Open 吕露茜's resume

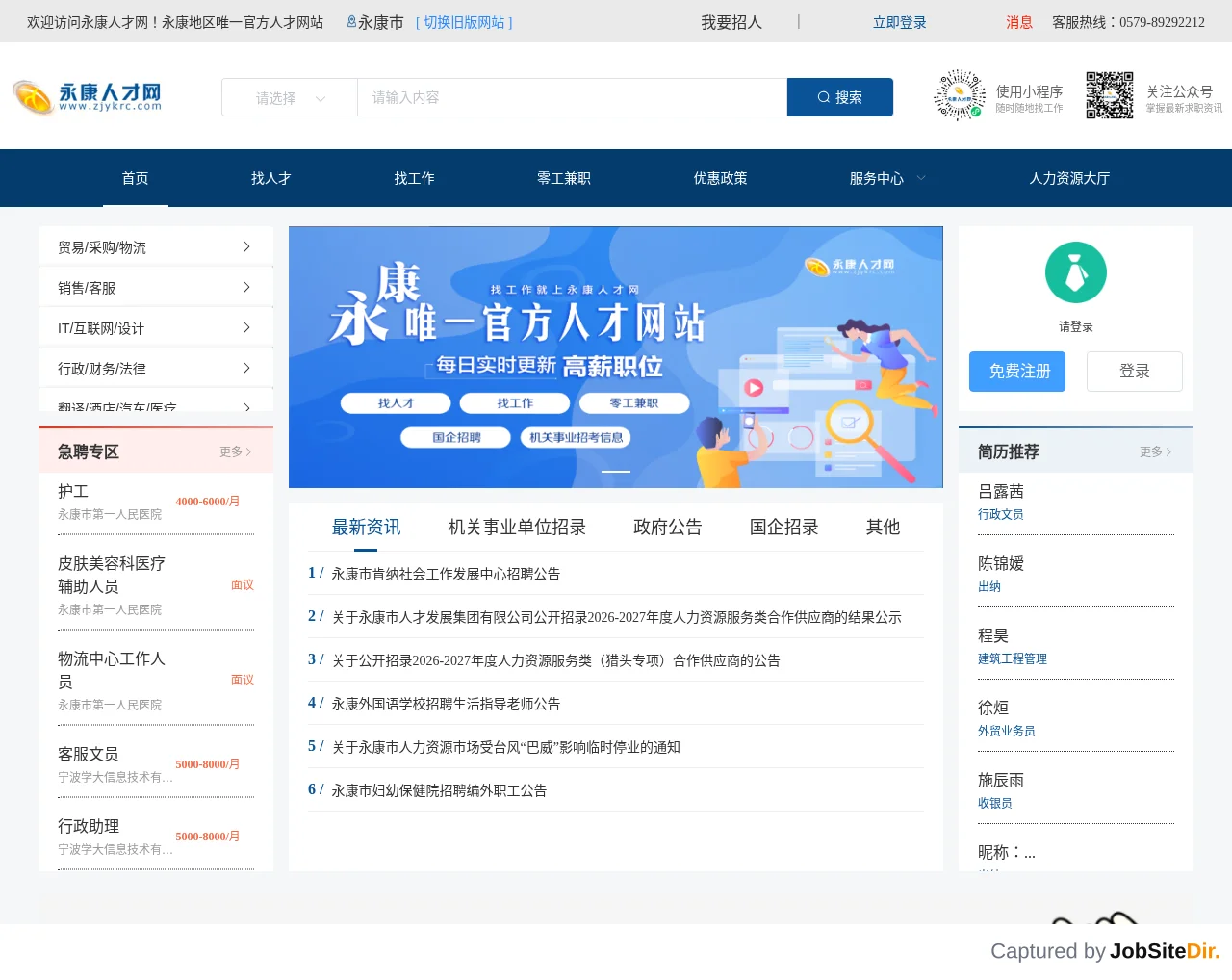(1001, 492)
